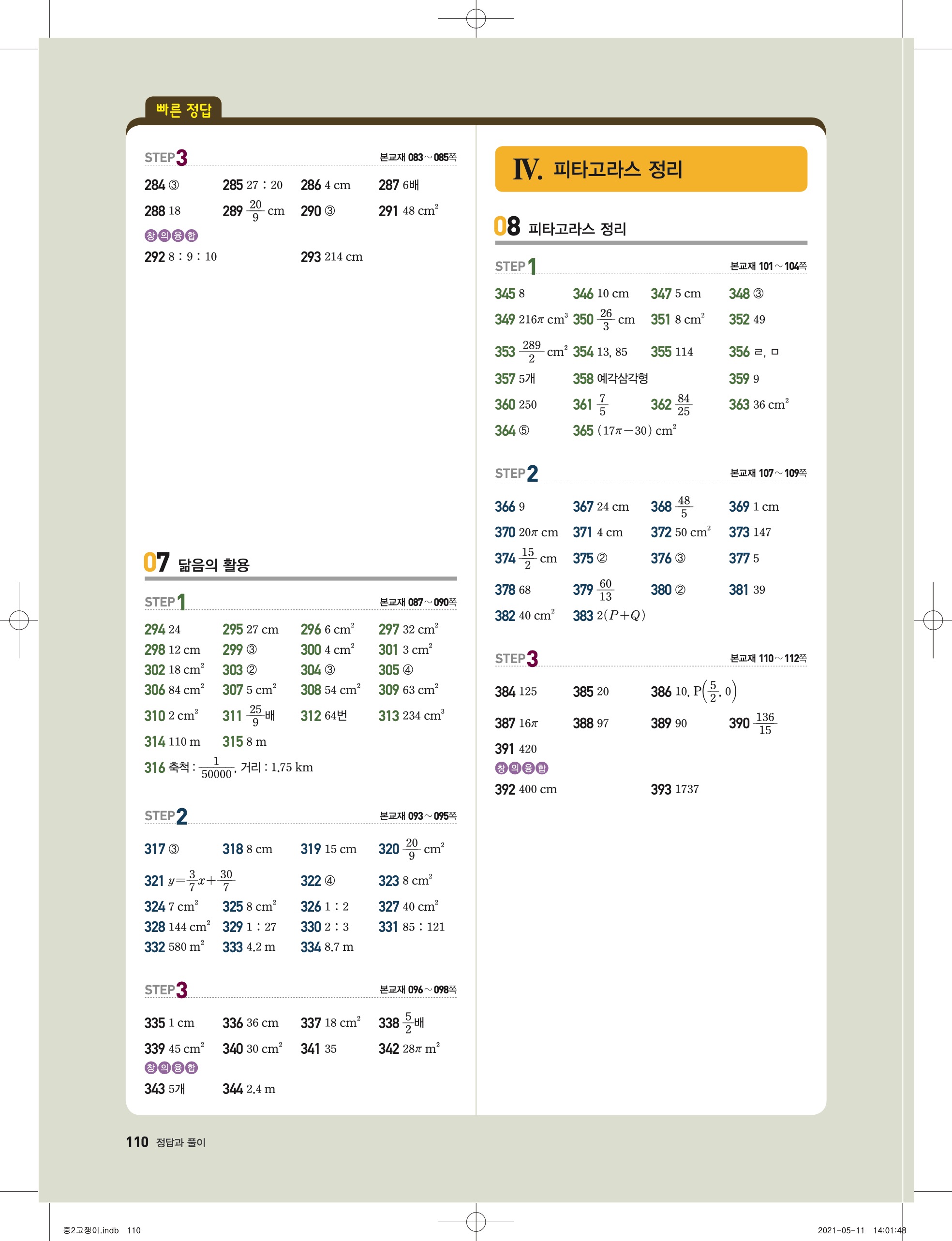Click 창의융합 badge above answer 343
This screenshot has height=1241, width=952.
[171, 1068]
